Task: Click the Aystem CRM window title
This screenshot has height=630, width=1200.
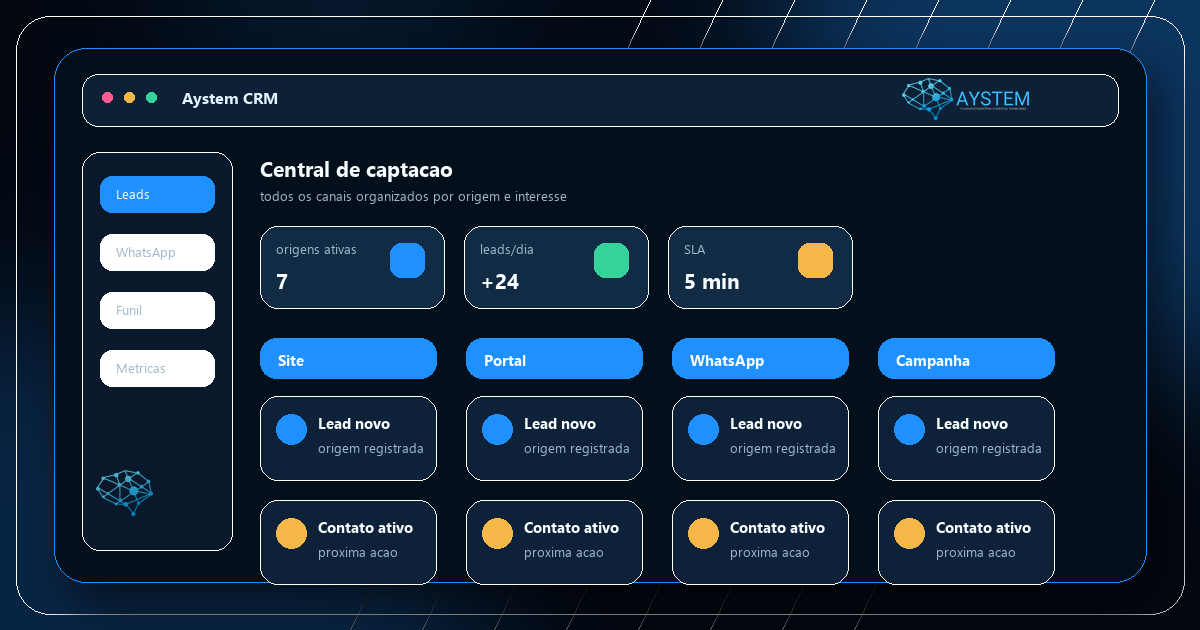Action: (x=230, y=99)
